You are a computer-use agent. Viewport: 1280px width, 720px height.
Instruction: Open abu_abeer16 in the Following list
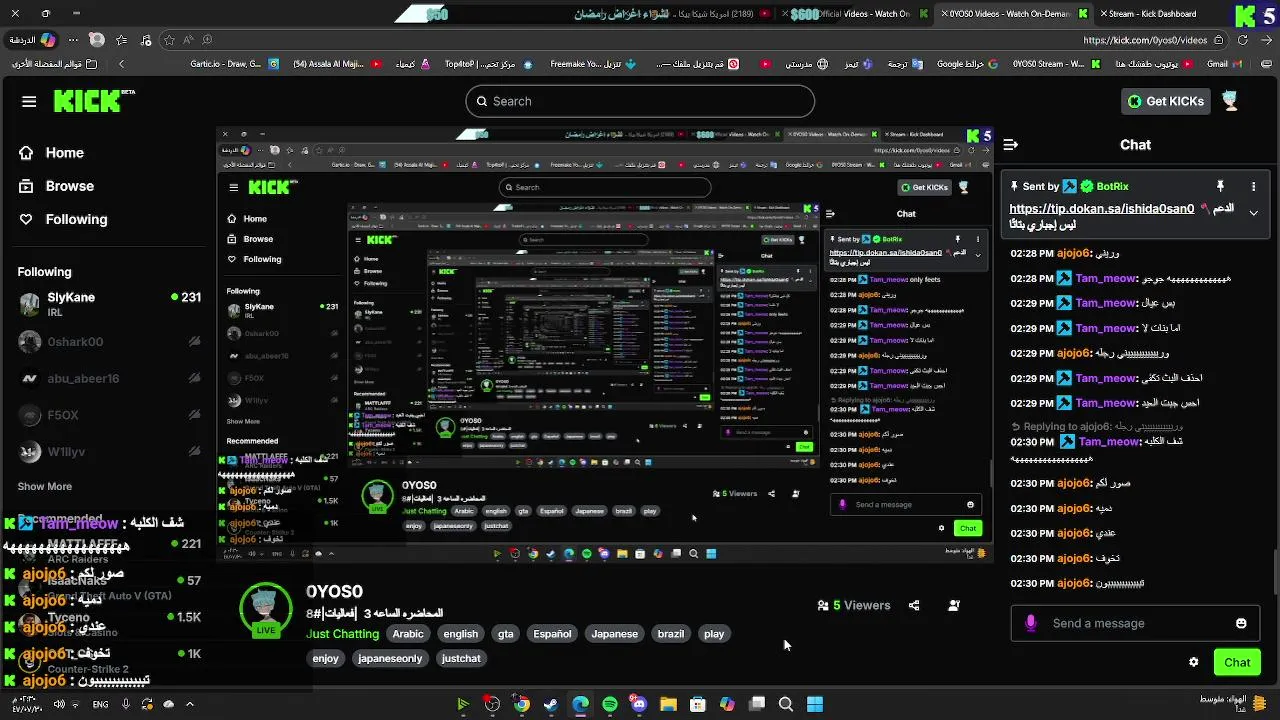point(110,378)
